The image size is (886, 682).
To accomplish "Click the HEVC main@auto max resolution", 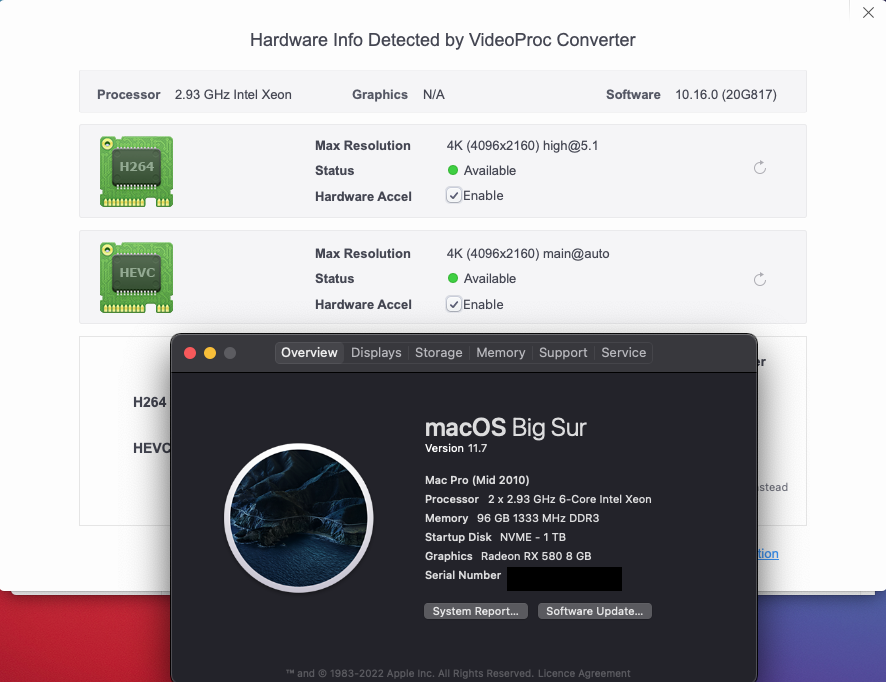I will (528, 254).
